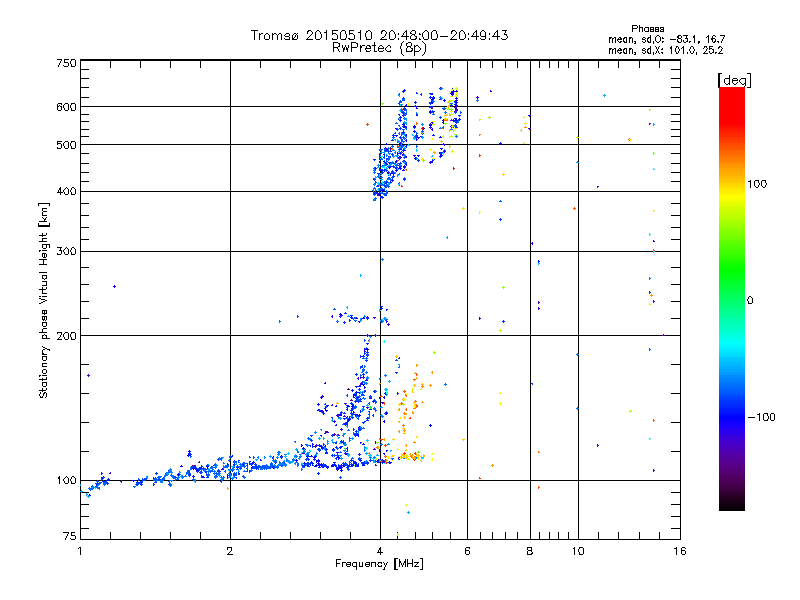Click the y-axis tick label '750'

pos(66,63)
